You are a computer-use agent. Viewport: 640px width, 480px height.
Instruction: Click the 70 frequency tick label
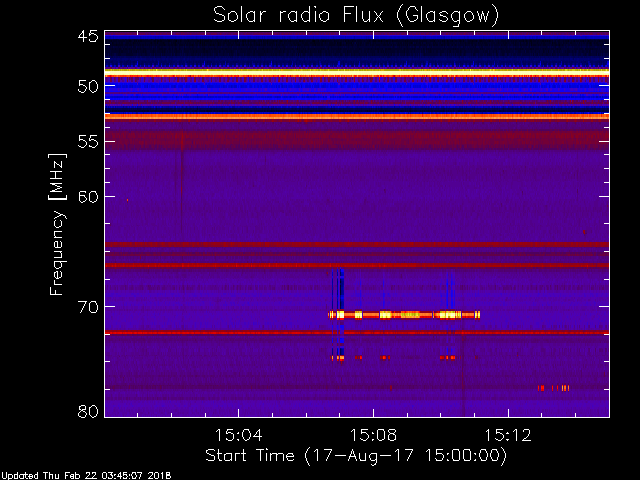(x=88, y=307)
